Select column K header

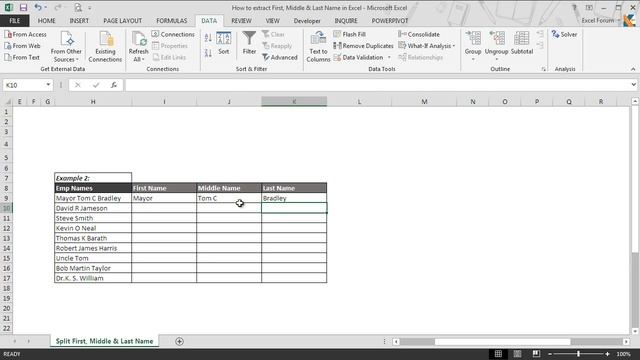[294, 101]
